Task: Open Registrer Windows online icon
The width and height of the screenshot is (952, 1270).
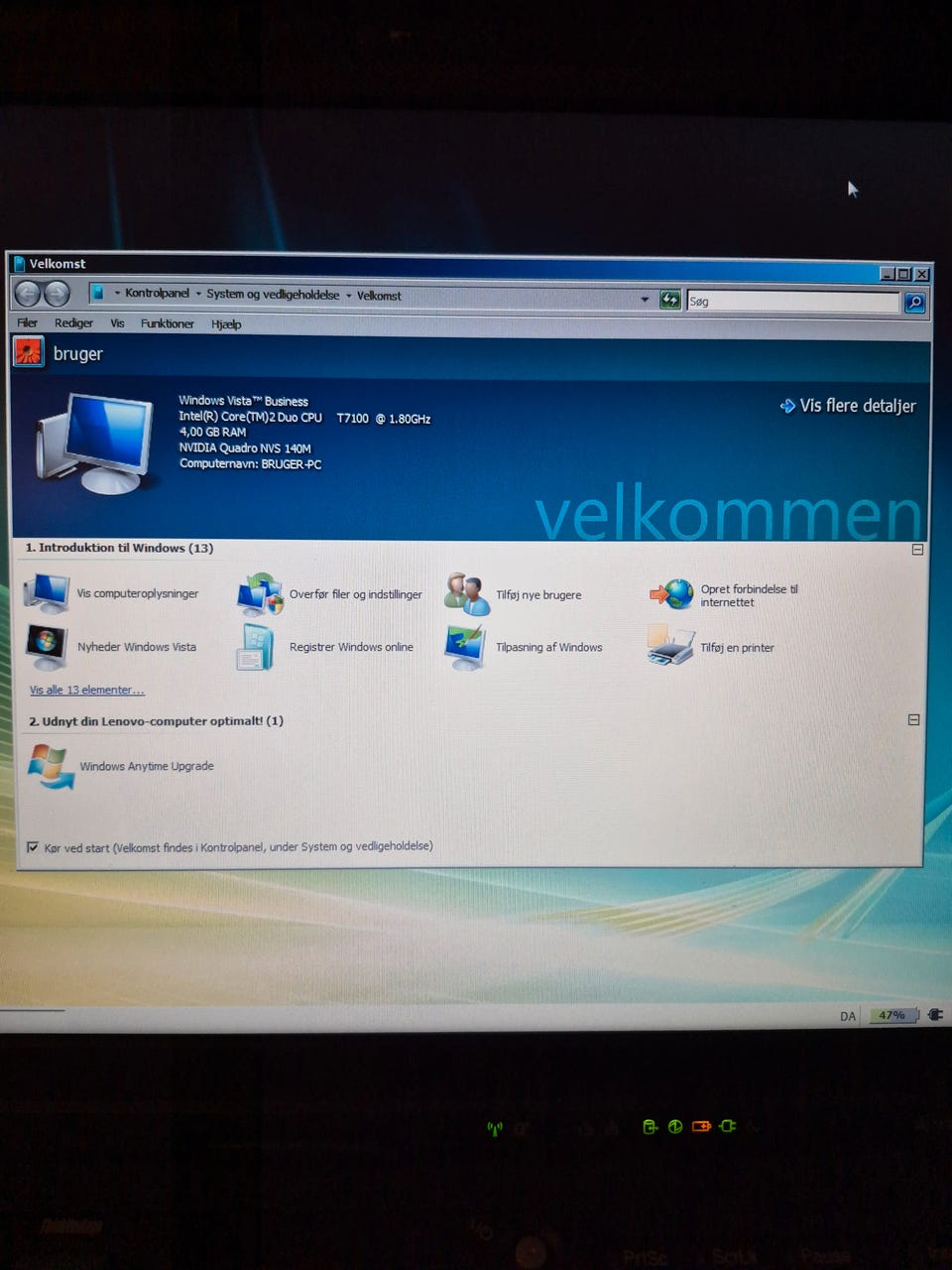Action: (256, 647)
